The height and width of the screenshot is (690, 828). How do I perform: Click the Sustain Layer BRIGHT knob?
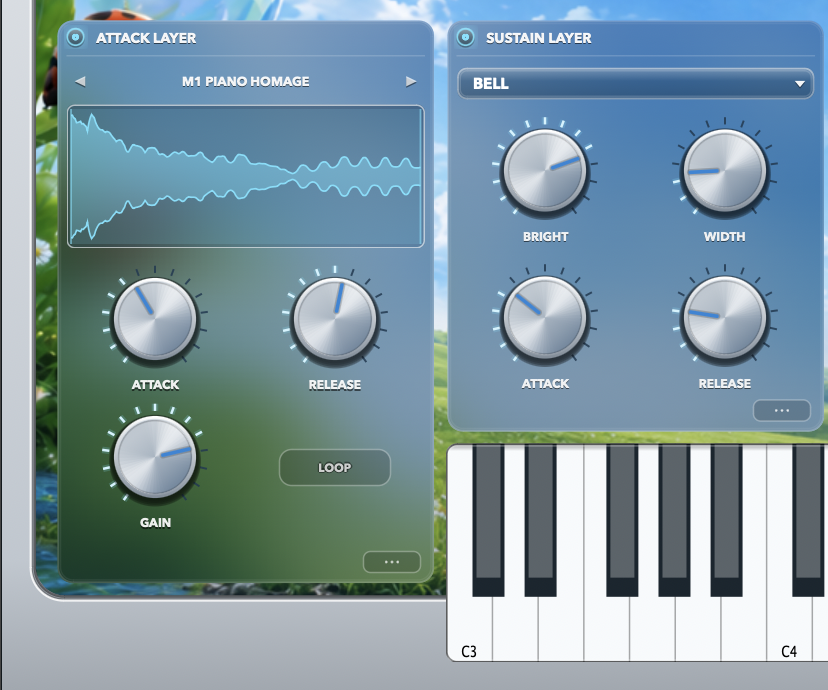(545, 171)
